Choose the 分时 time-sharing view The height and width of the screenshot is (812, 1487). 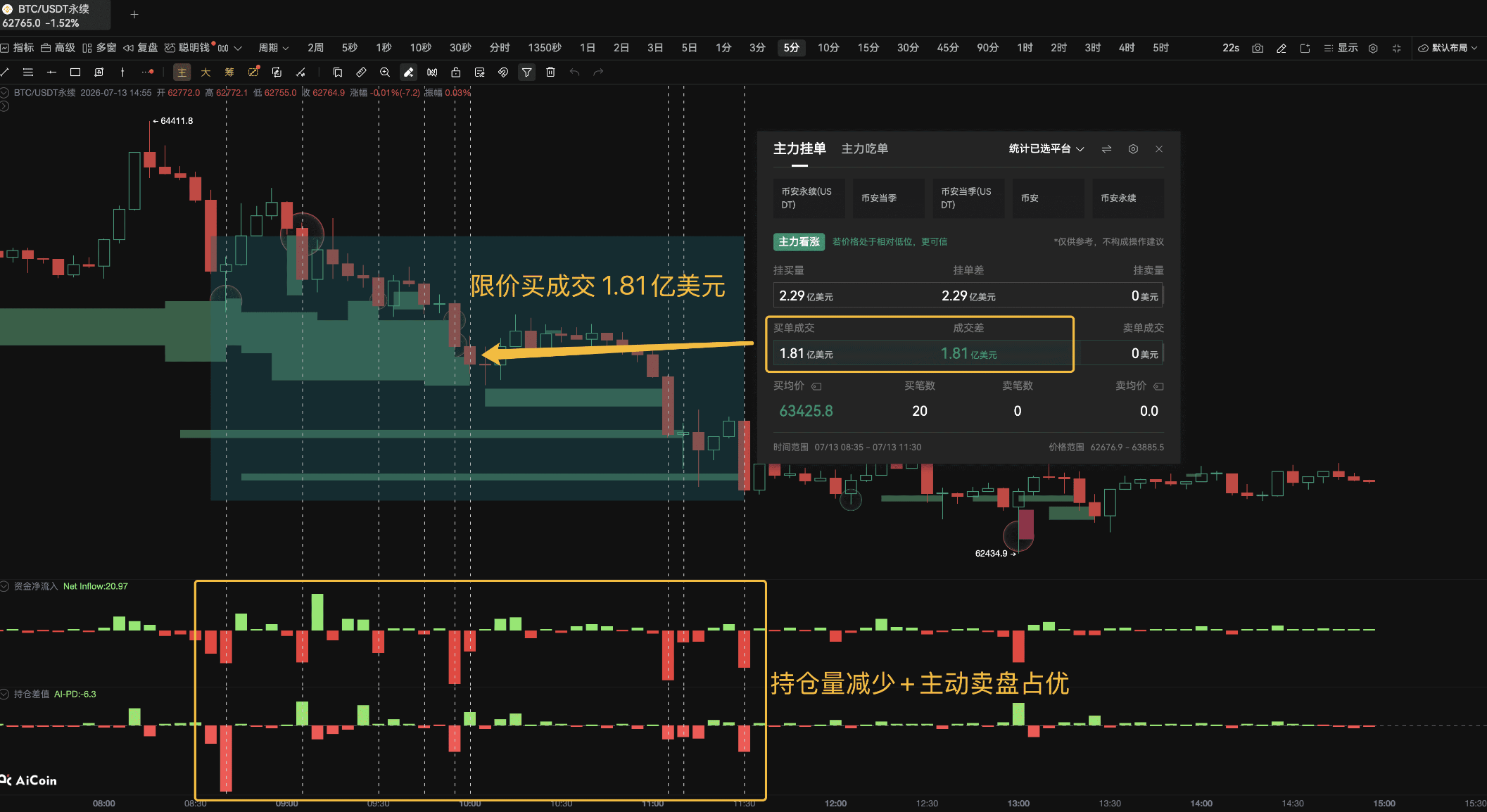click(500, 48)
